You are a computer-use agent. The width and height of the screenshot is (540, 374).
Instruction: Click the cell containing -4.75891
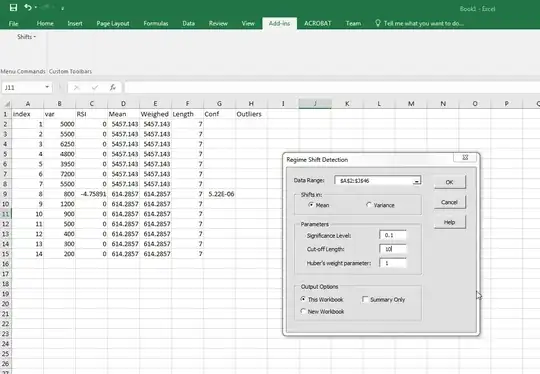pos(91,194)
